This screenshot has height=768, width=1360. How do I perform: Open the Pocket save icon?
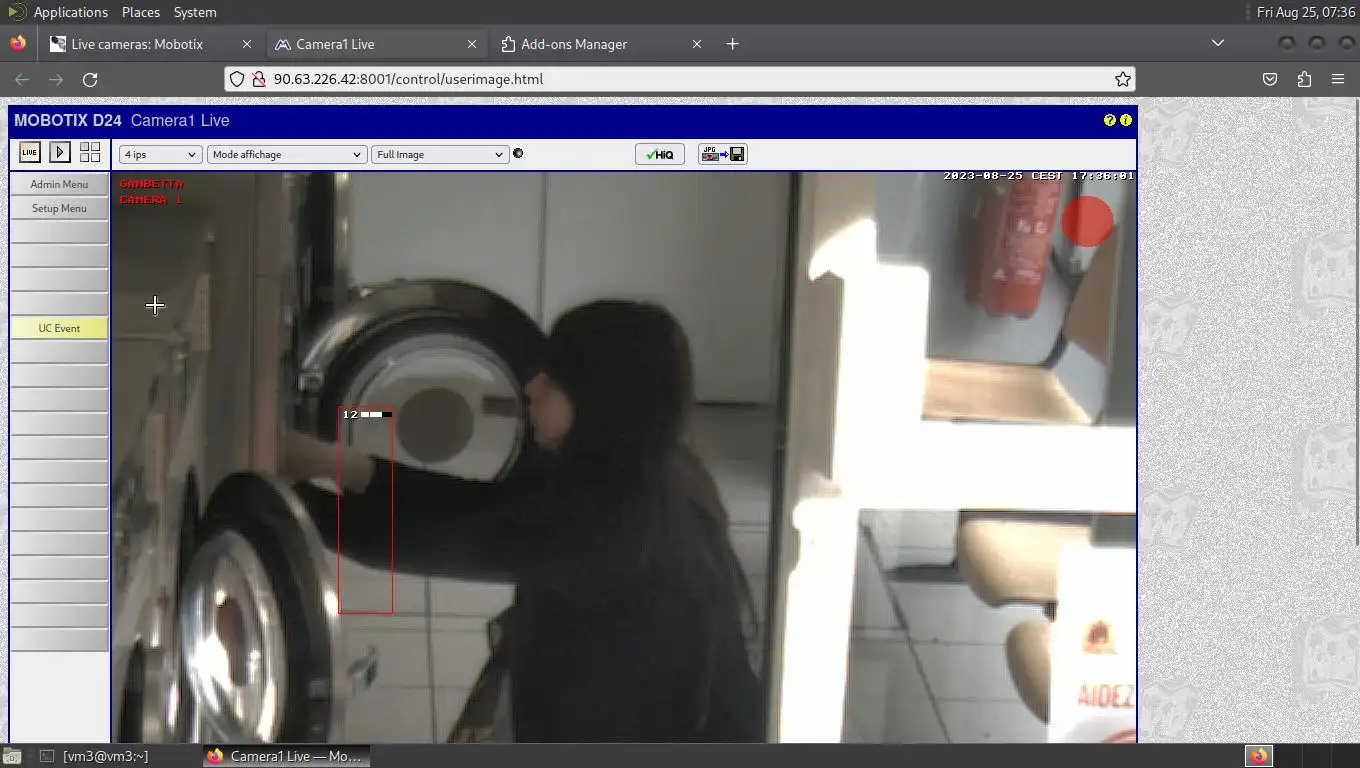pos(1270,79)
